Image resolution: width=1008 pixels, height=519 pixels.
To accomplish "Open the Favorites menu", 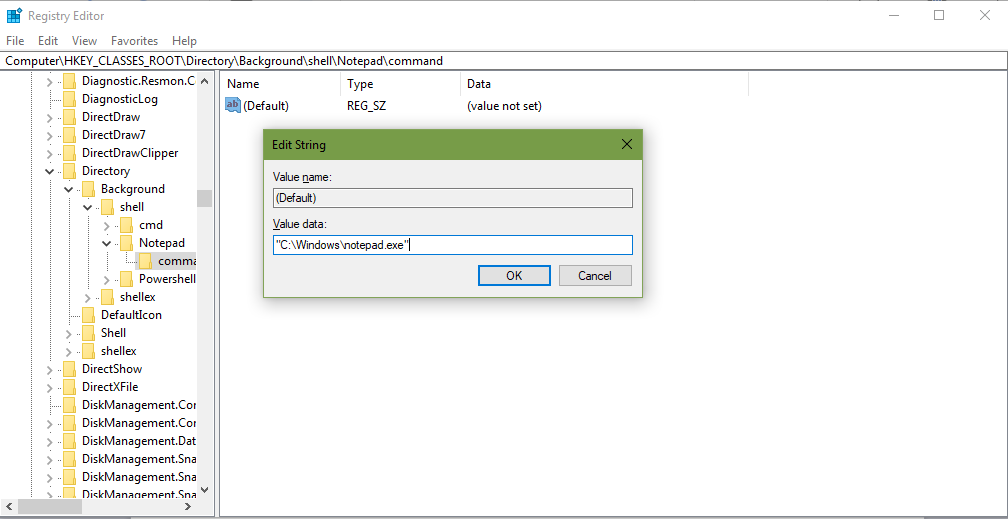I will click(x=134, y=41).
